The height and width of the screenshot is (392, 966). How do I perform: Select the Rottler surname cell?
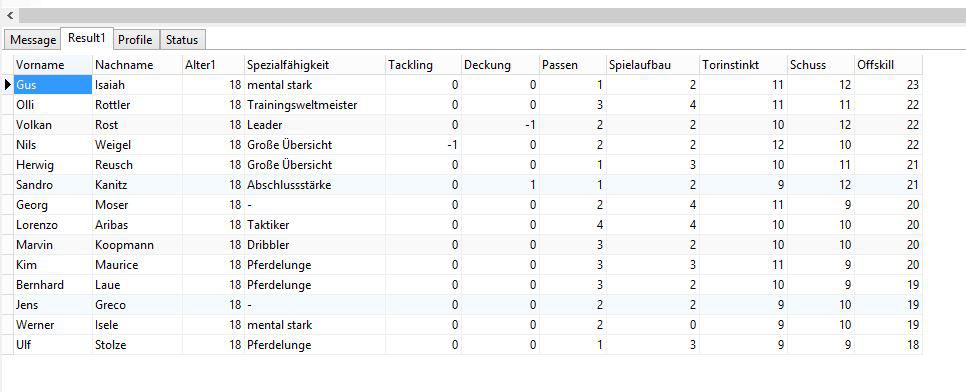coord(137,105)
